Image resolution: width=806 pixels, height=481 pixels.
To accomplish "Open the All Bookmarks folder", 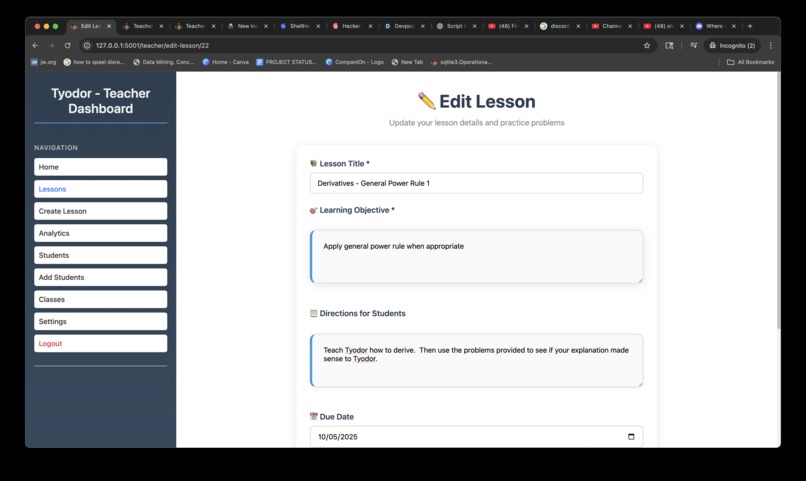I will [x=750, y=62].
